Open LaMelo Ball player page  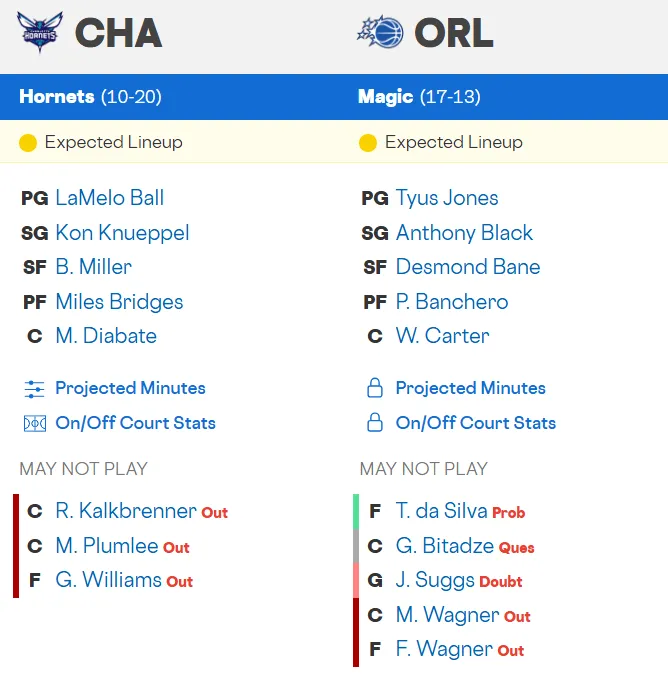[x=110, y=198]
